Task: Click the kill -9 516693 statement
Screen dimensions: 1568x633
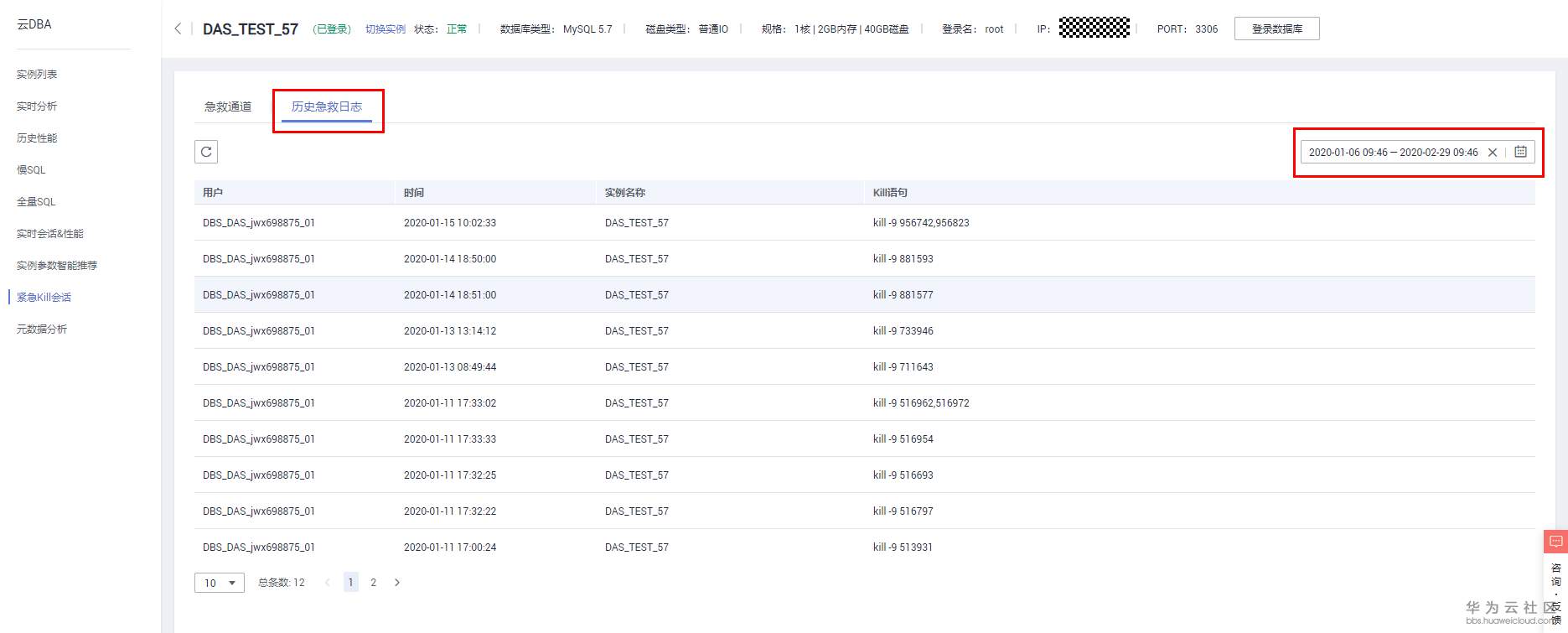Action: (903, 475)
